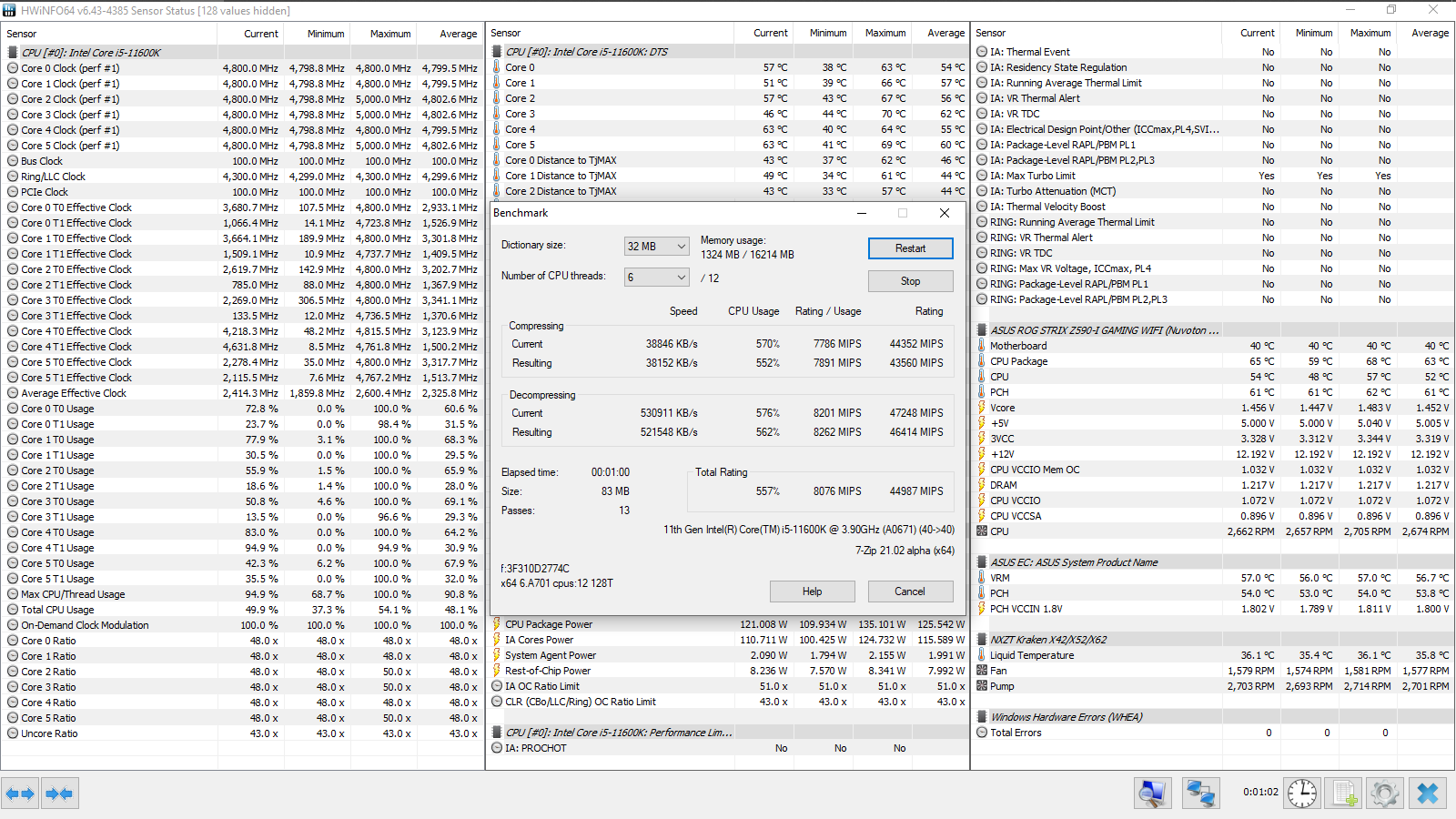
Task: Click the Help button in Benchmark
Action: (812, 591)
